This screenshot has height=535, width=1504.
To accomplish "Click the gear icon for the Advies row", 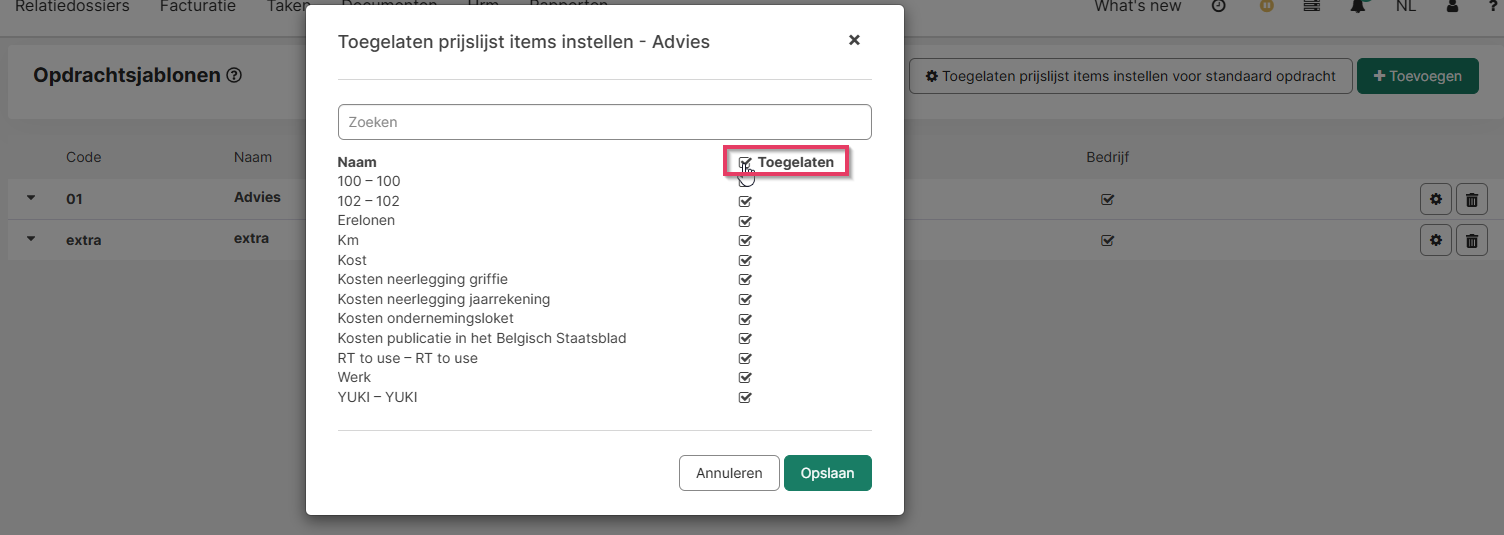I will pyautogui.click(x=1435, y=199).
